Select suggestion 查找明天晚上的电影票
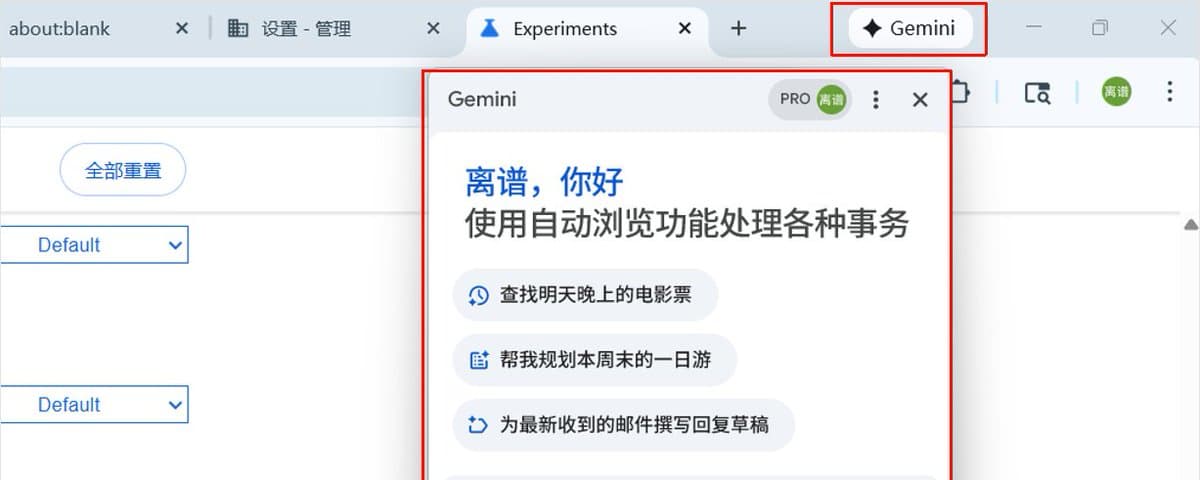Viewport: 1200px width, 480px height. (x=586, y=295)
